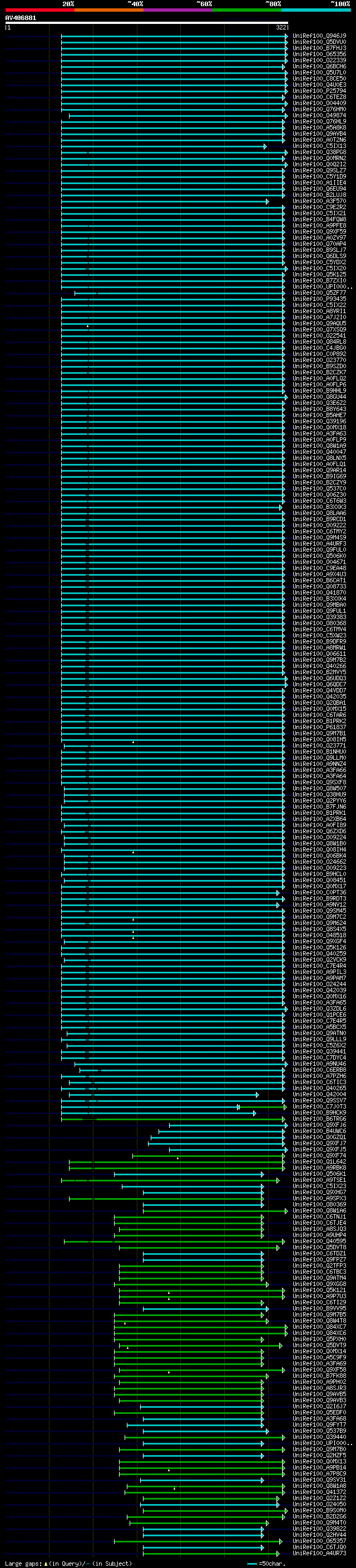Select the UniRef100_Q2I6J7 label
Screen dimensions: 356x1568
point(319,1407)
